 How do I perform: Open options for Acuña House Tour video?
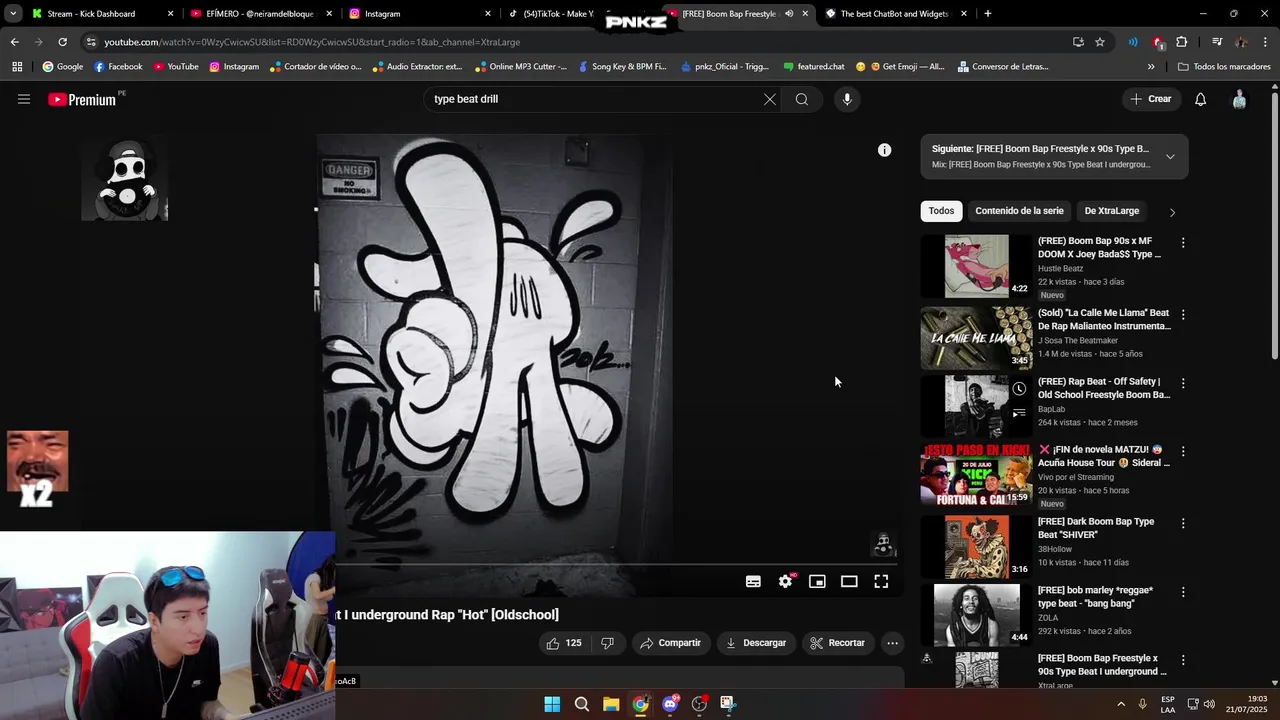[1183, 451]
